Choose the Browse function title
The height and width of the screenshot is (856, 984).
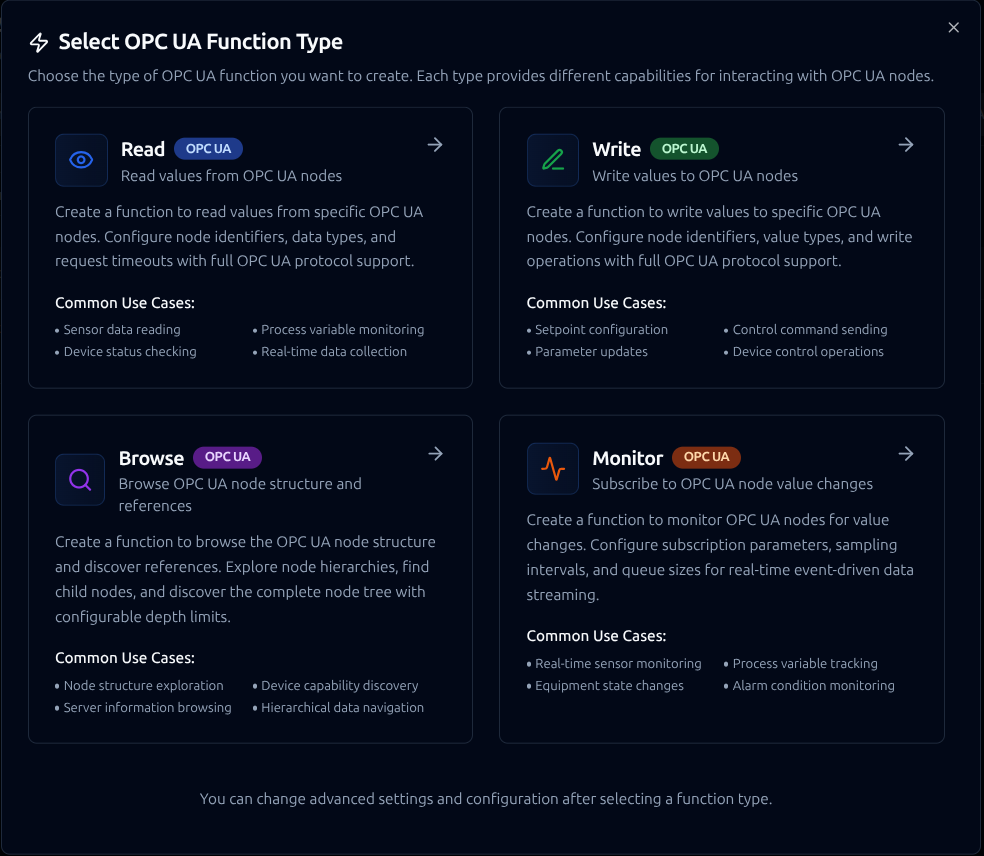tap(151, 458)
